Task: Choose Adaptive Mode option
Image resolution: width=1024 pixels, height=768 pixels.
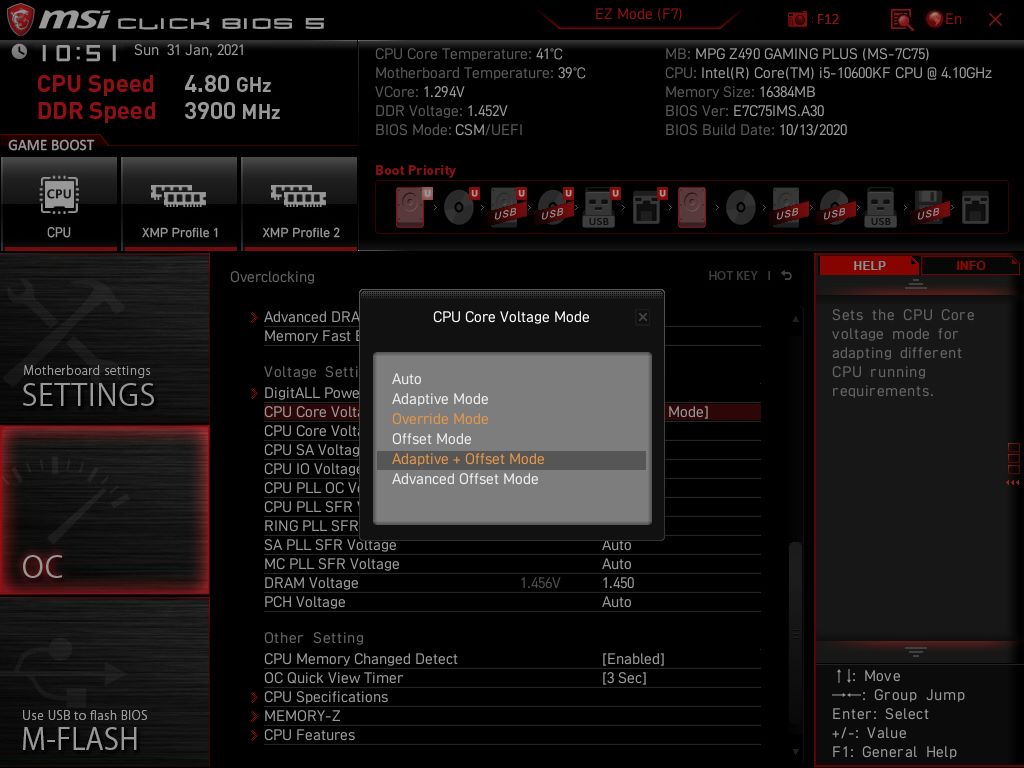Action: click(x=511, y=399)
